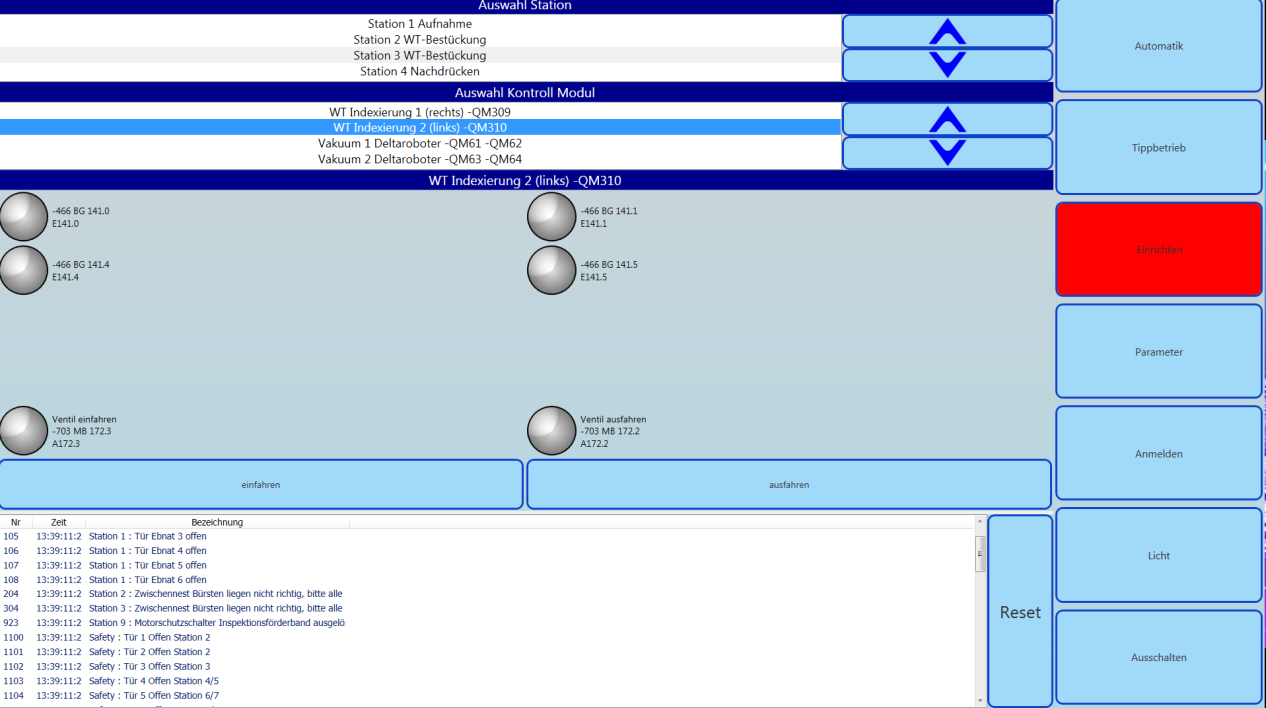This screenshot has width=1266, height=708.
Task: Click the -466 BG 141.1 indicator lamp
Action: pos(551,216)
